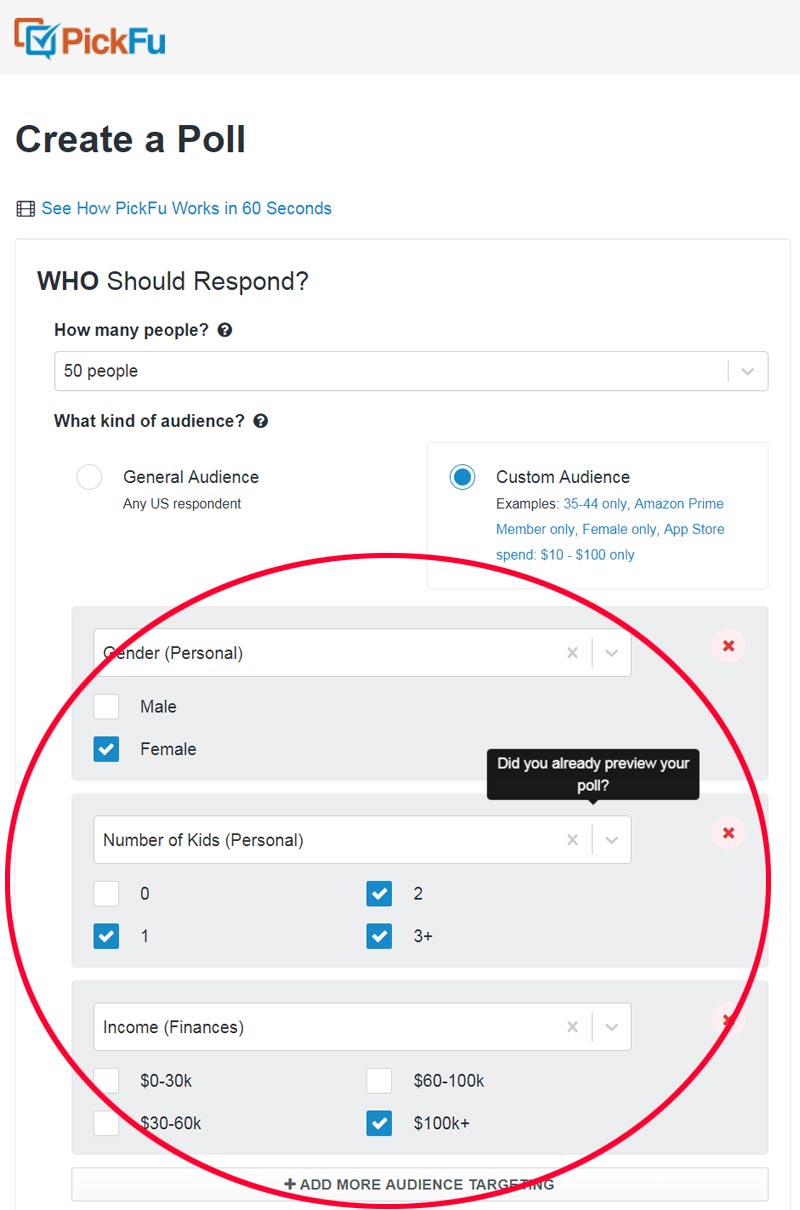
Task: Remove the Income targeting block
Action: pyautogui.click(x=728, y=1020)
